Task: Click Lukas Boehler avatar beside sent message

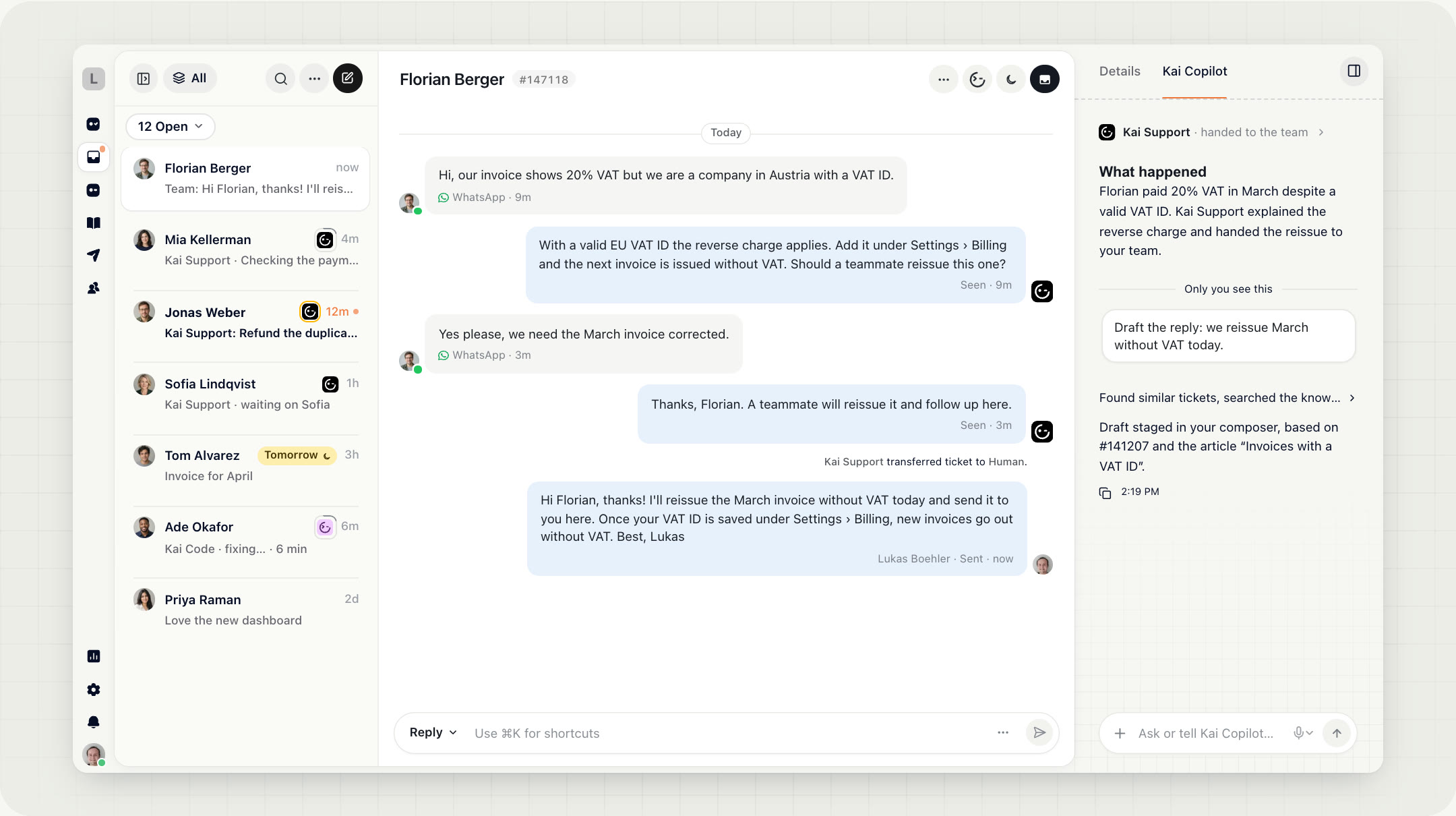Action: tap(1043, 564)
